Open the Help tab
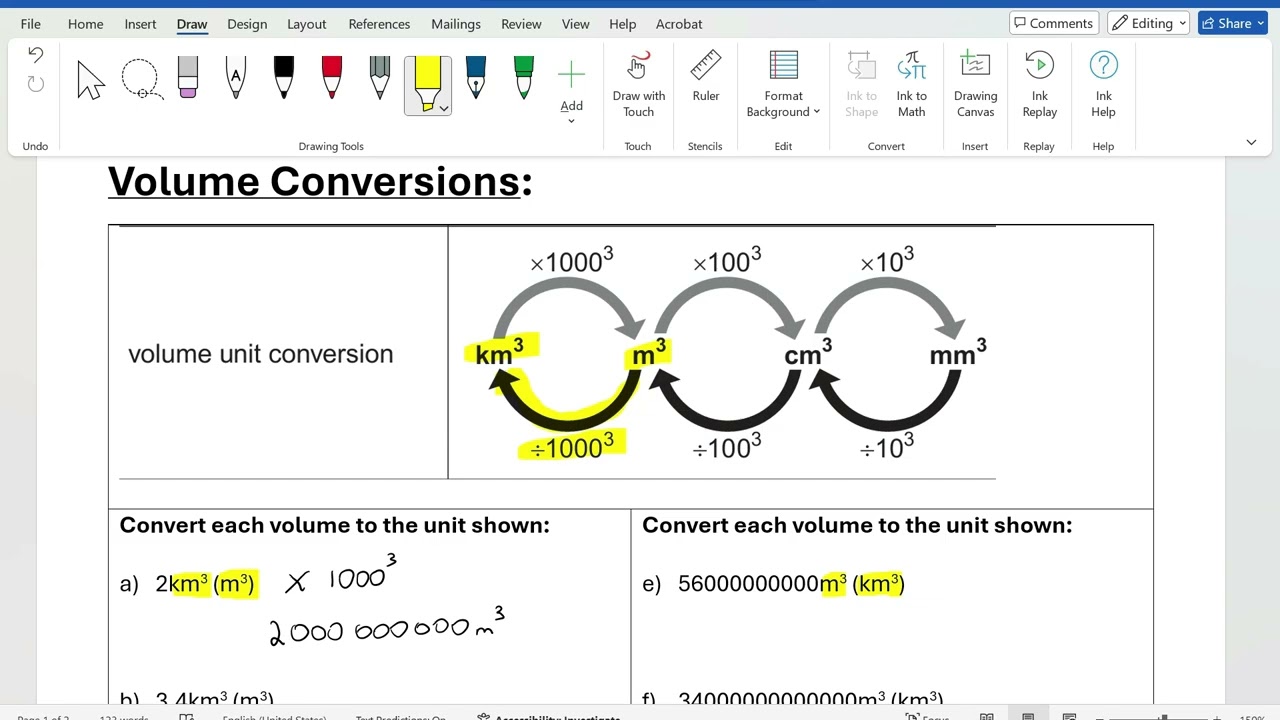This screenshot has height=720, width=1280. point(622,24)
